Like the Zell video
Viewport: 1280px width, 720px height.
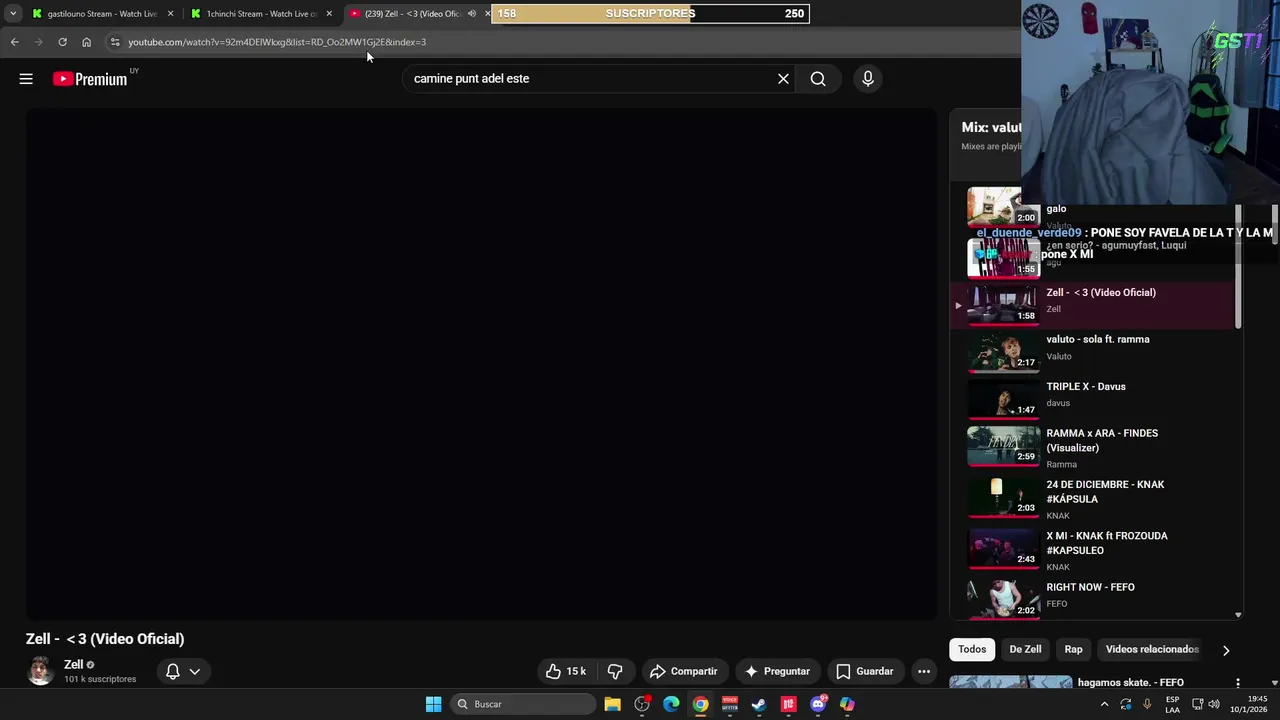[566, 671]
